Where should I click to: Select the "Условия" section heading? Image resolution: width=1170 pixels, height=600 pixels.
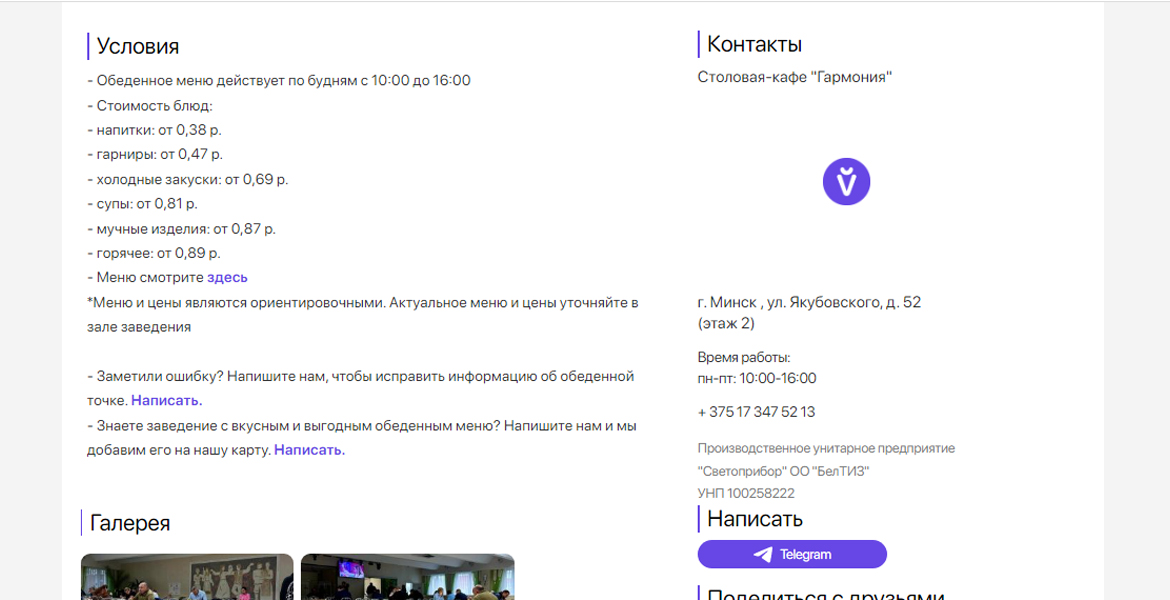point(138,46)
